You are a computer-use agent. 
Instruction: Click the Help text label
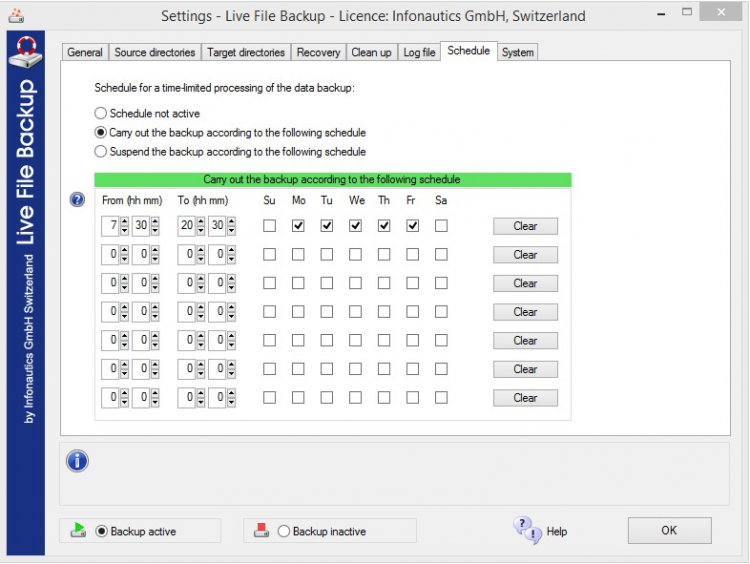pos(557,531)
